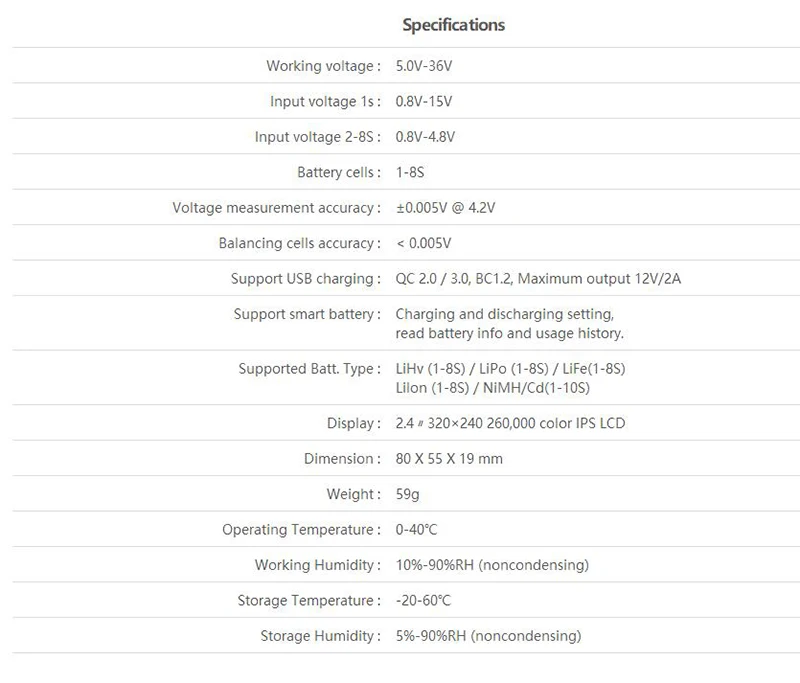Click the 0.8V-4.8V input voltage value
Image resolution: width=800 pixels, height=683 pixels.
(425, 137)
